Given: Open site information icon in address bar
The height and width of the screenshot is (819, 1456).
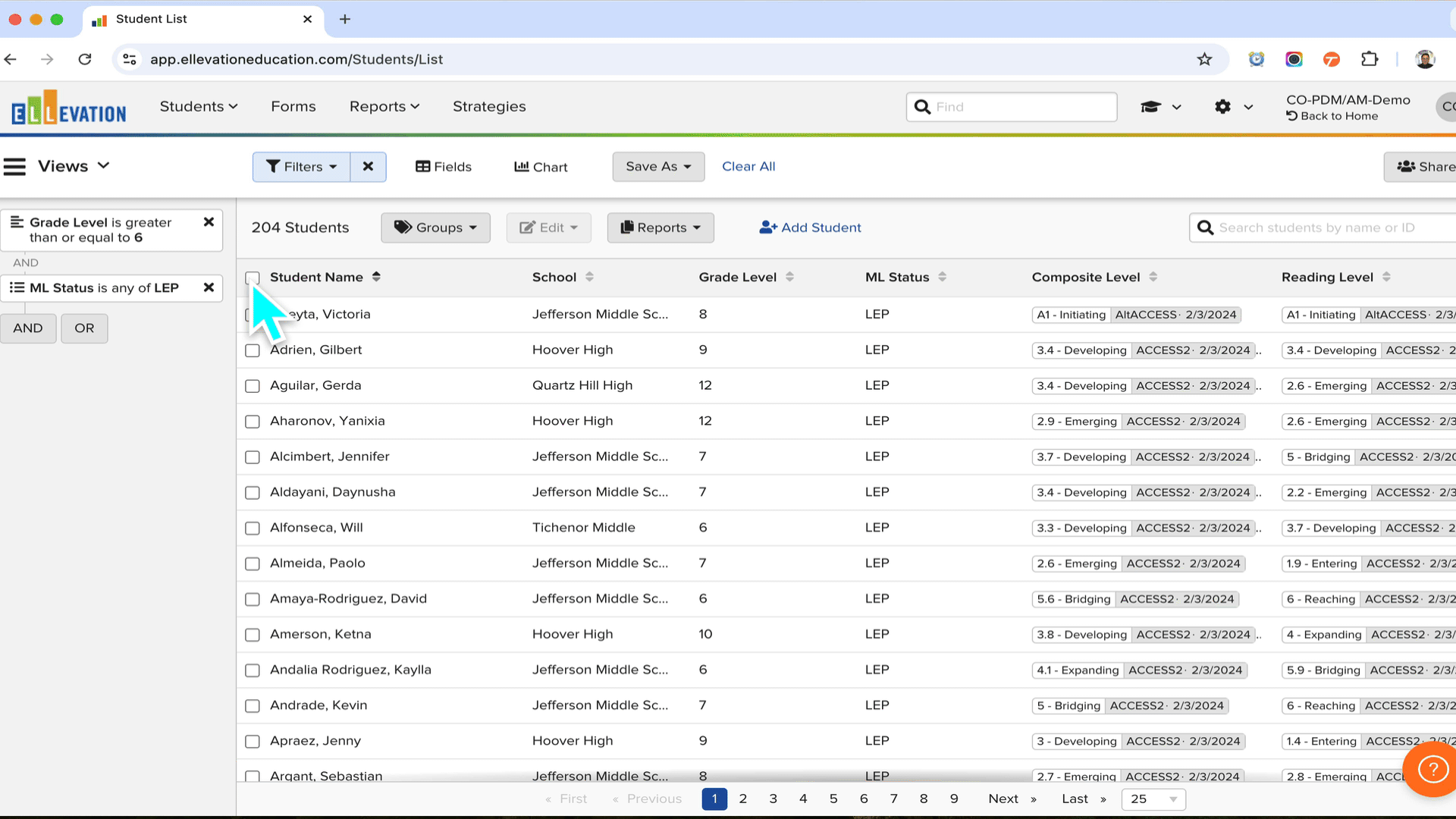Looking at the screenshot, I should click(130, 59).
